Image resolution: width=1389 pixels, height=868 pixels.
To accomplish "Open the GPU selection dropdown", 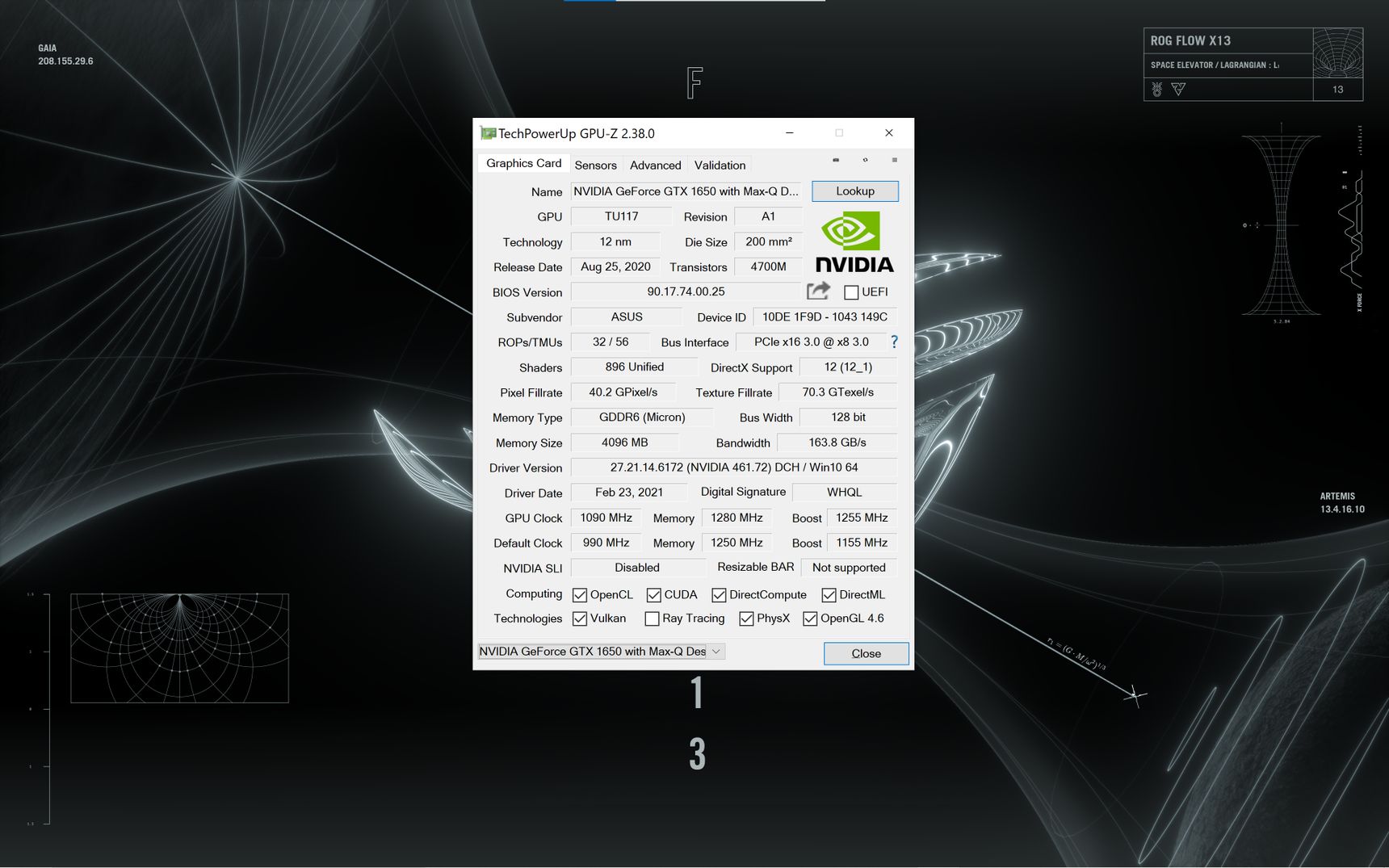I will pyautogui.click(x=601, y=652).
